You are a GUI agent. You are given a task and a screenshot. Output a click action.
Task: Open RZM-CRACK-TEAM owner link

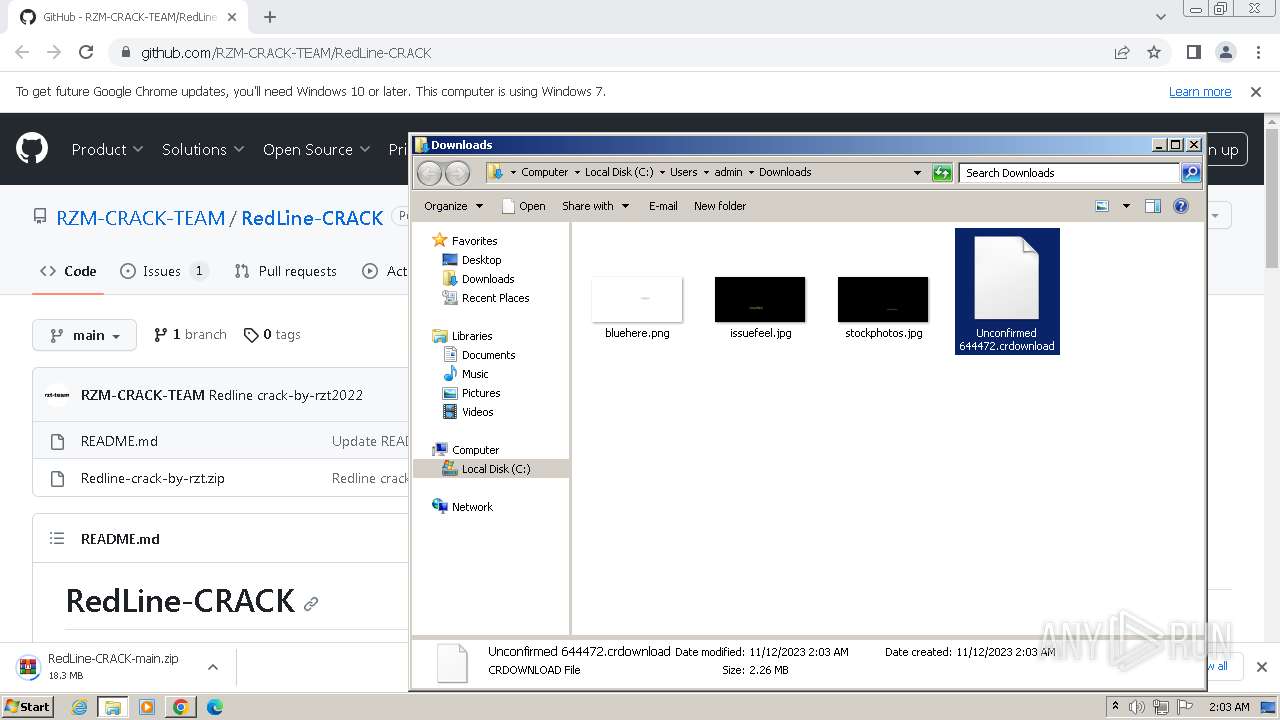pyautogui.click(x=140, y=218)
